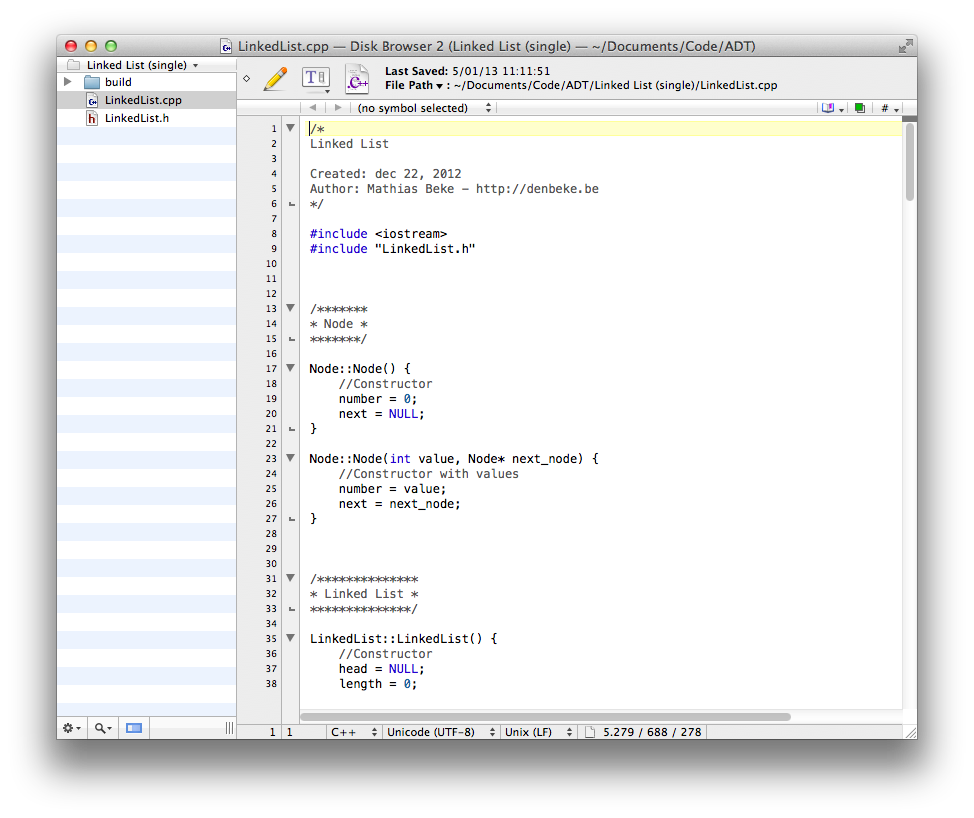Select LinkedList.h in the file list
Screen dimensions: 974x818
click(x=136, y=118)
